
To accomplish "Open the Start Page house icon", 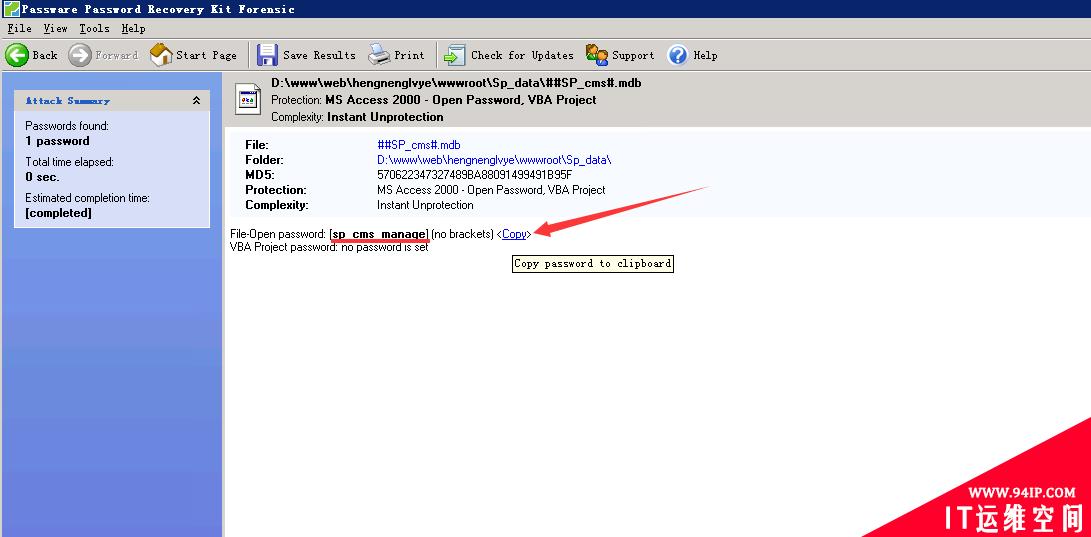I will click(x=161, y=55).
